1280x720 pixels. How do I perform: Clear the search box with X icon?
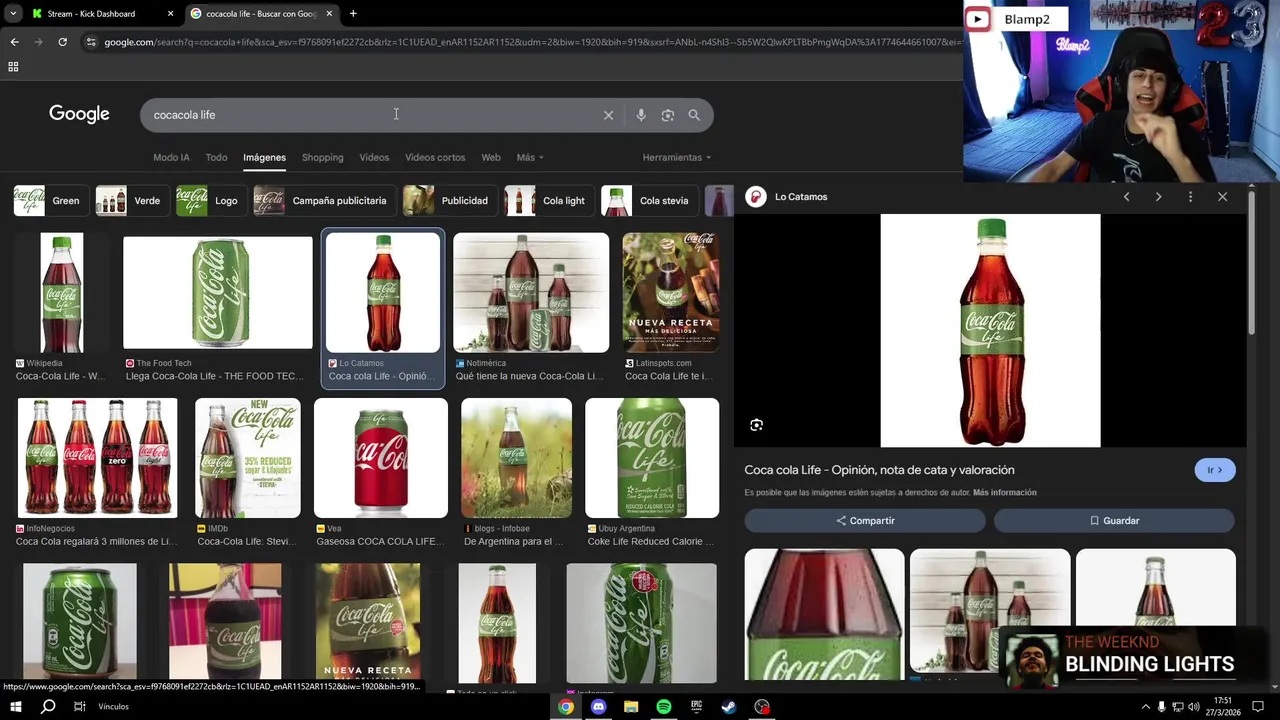(608, 115)
